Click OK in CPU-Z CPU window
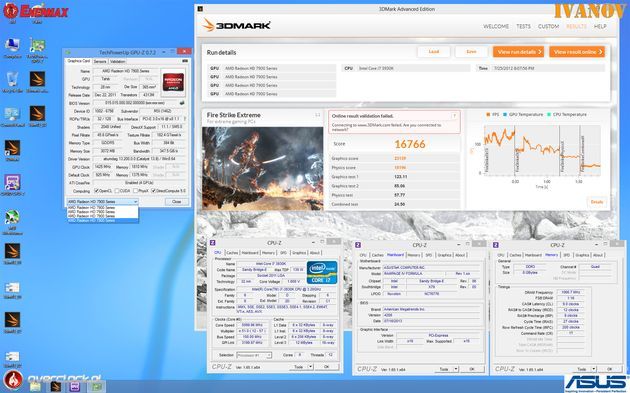The width and height of the screenshot is (630, 393). (x=326, y=367)
